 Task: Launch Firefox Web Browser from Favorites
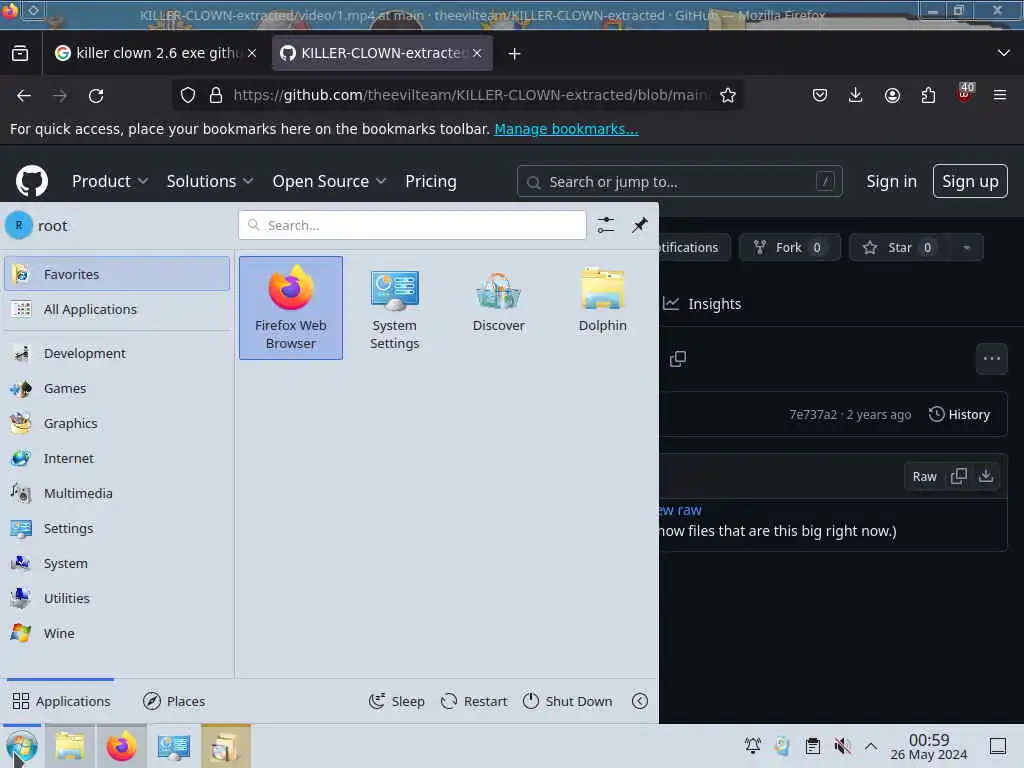coord(291,308)
